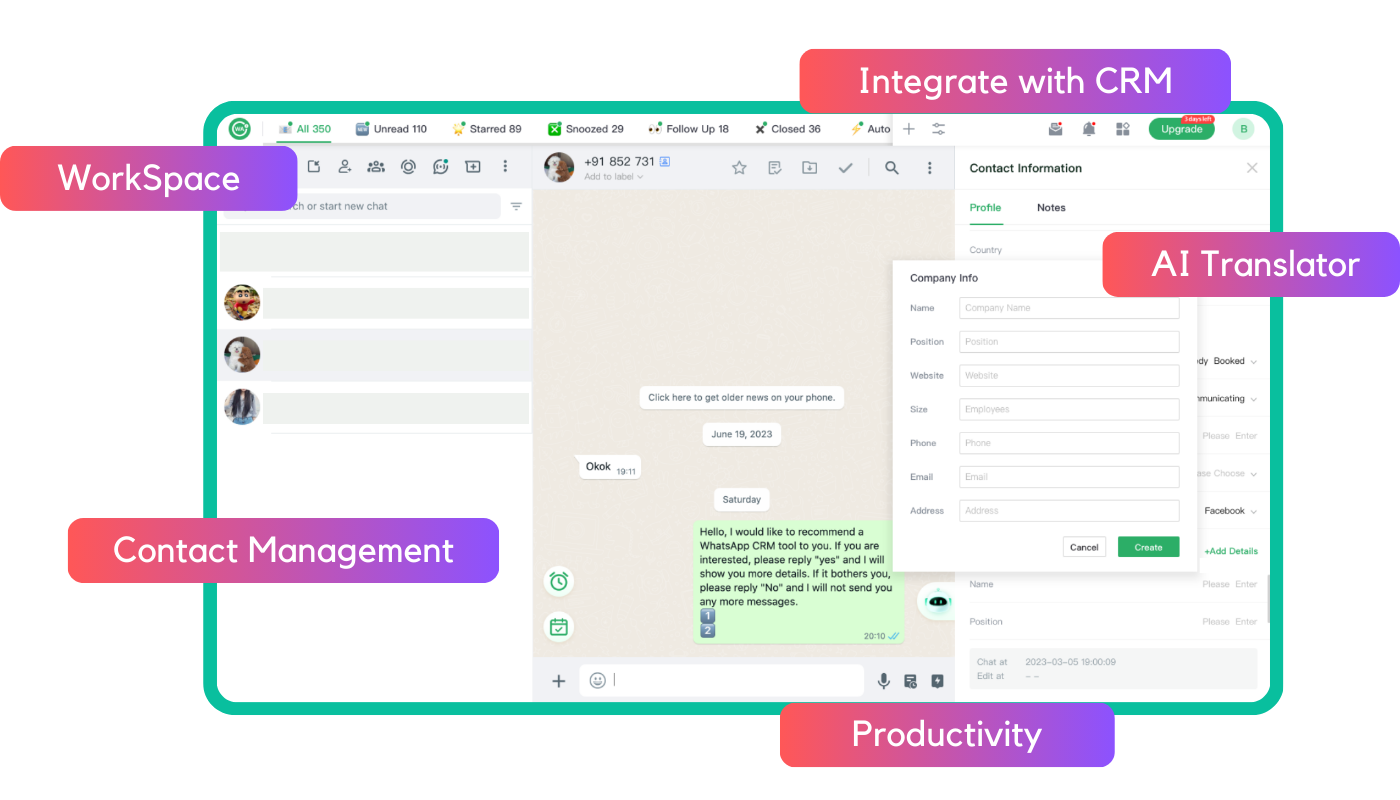1400x800 pixels.
Task: Open the calendar schedule icon
Action: point(559,627)
